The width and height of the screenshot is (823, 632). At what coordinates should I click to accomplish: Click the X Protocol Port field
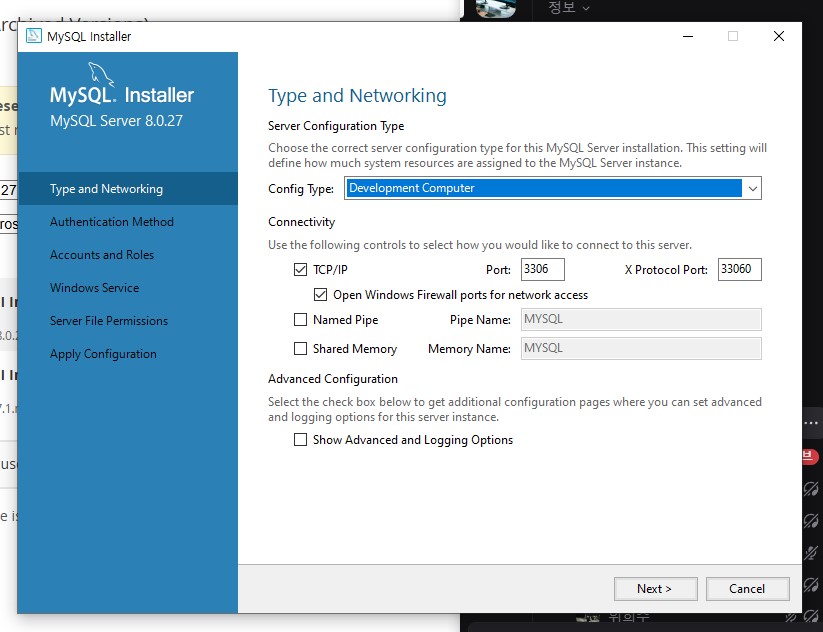pyautogui.click(x=740, y=269)
